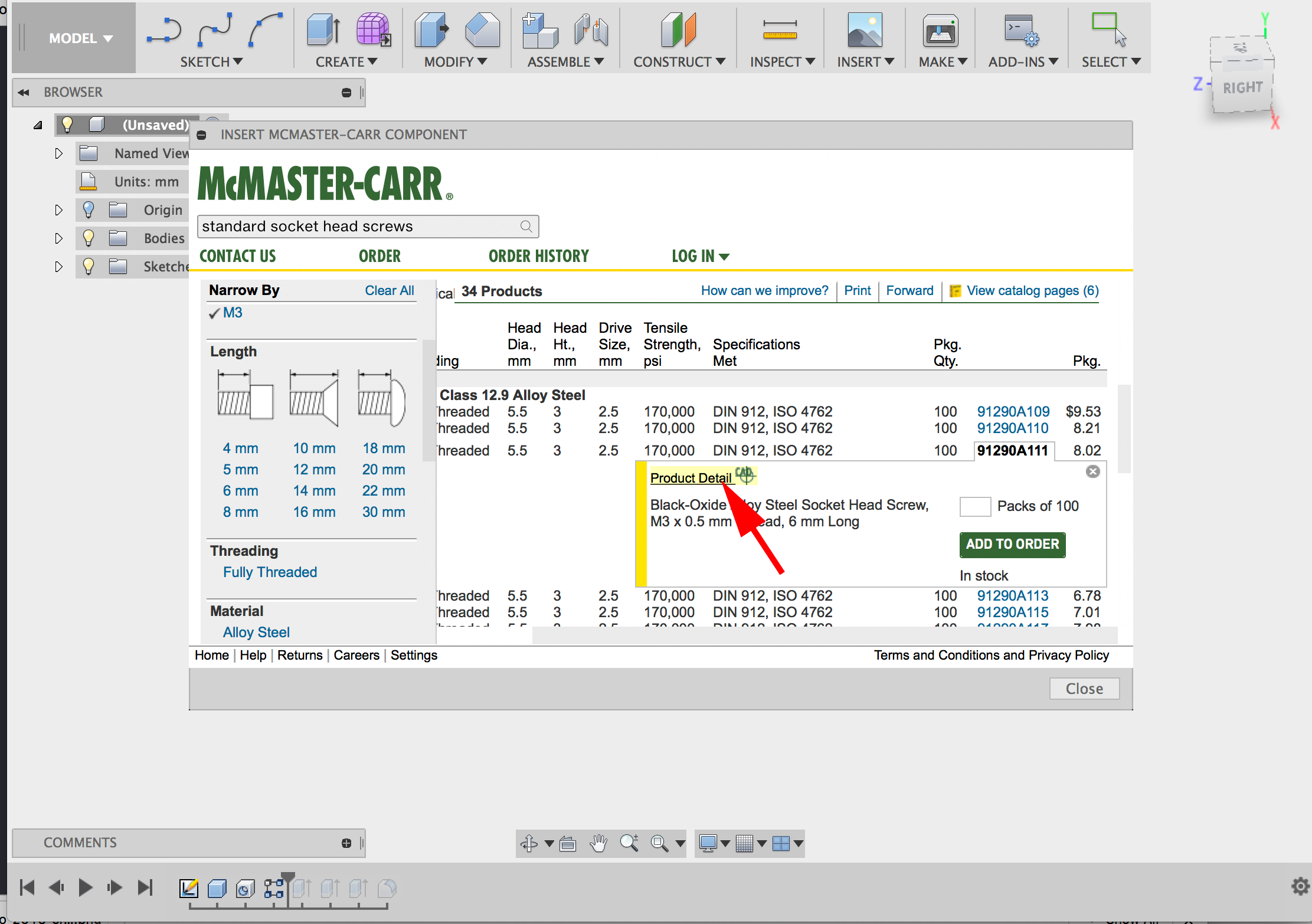
Task: Click the Close button of the dialog
Action: click(1084, 689)
